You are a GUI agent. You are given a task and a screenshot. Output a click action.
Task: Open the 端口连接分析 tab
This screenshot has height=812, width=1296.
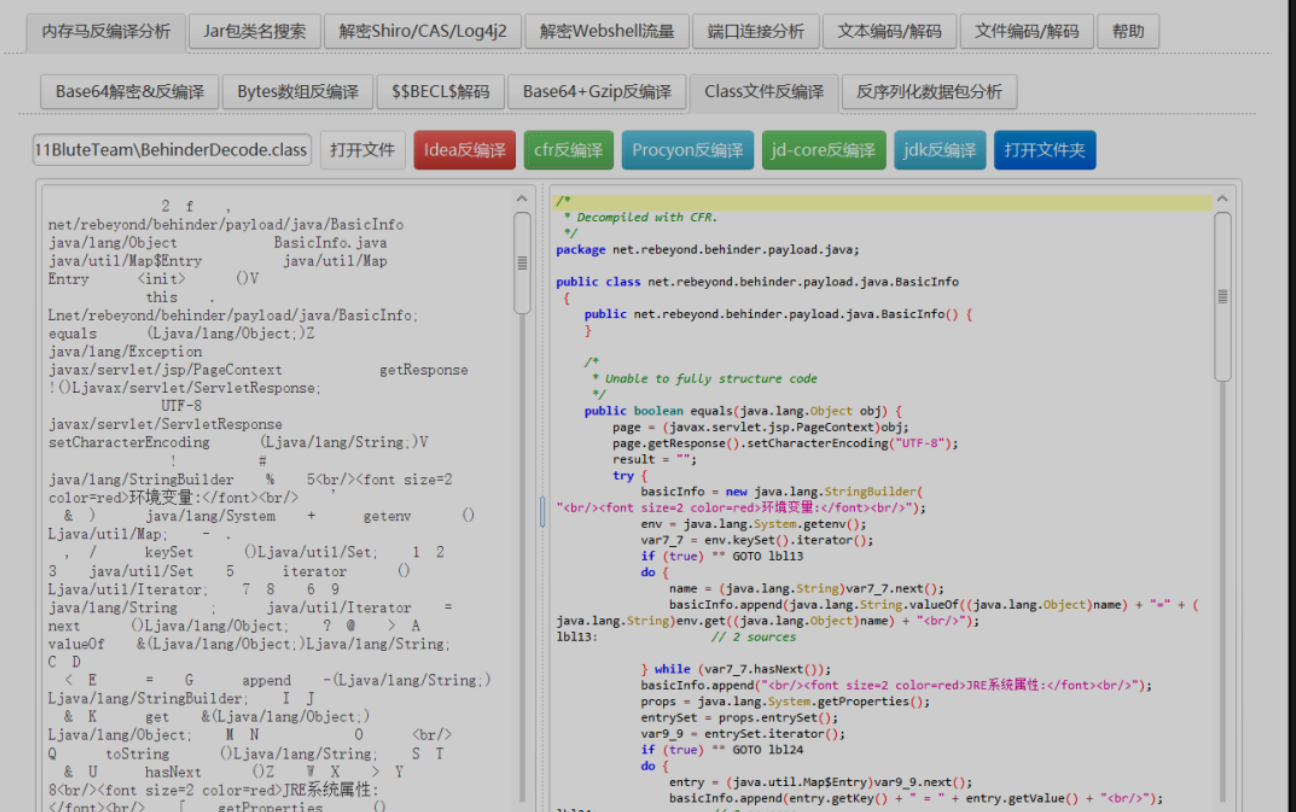point(755,31)
